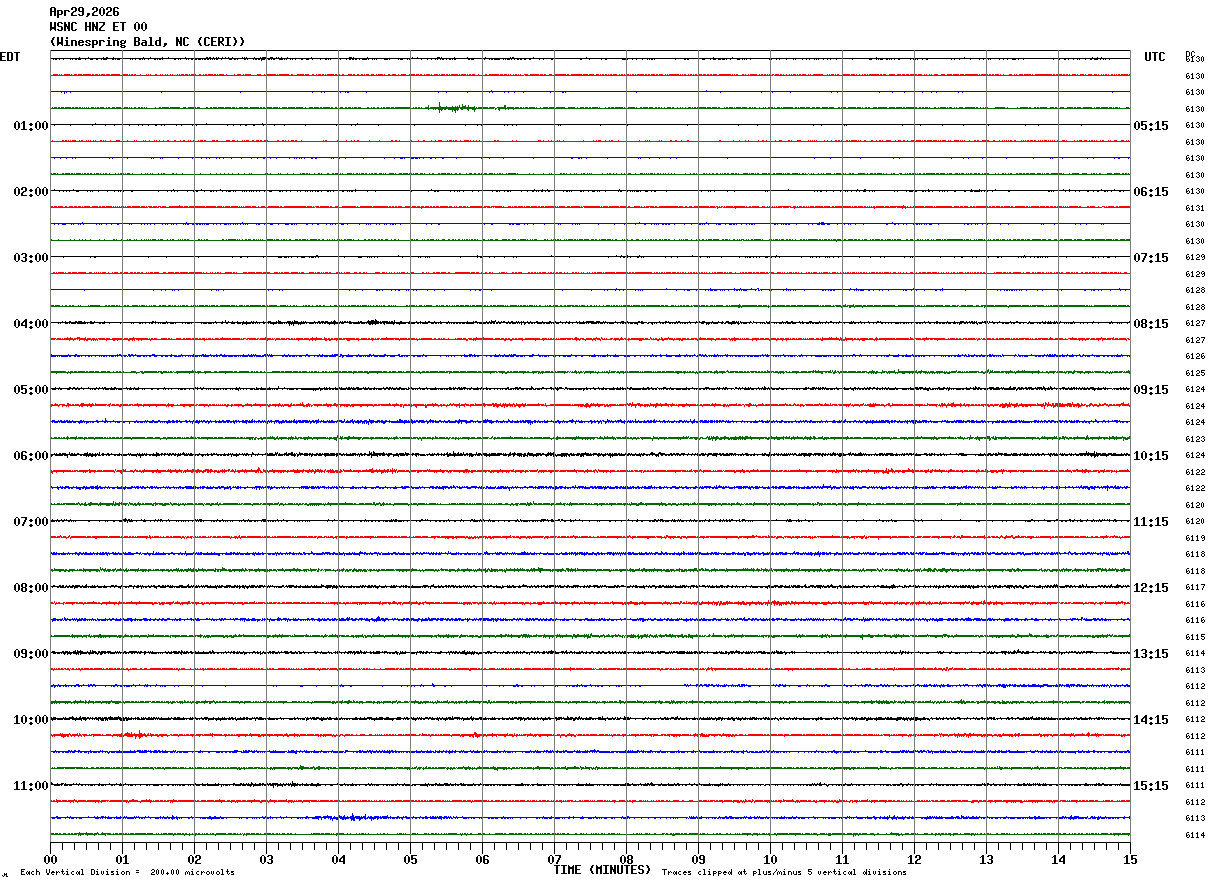Click the UTC time zone label
1210x886 pixels.
point(1155,57)
